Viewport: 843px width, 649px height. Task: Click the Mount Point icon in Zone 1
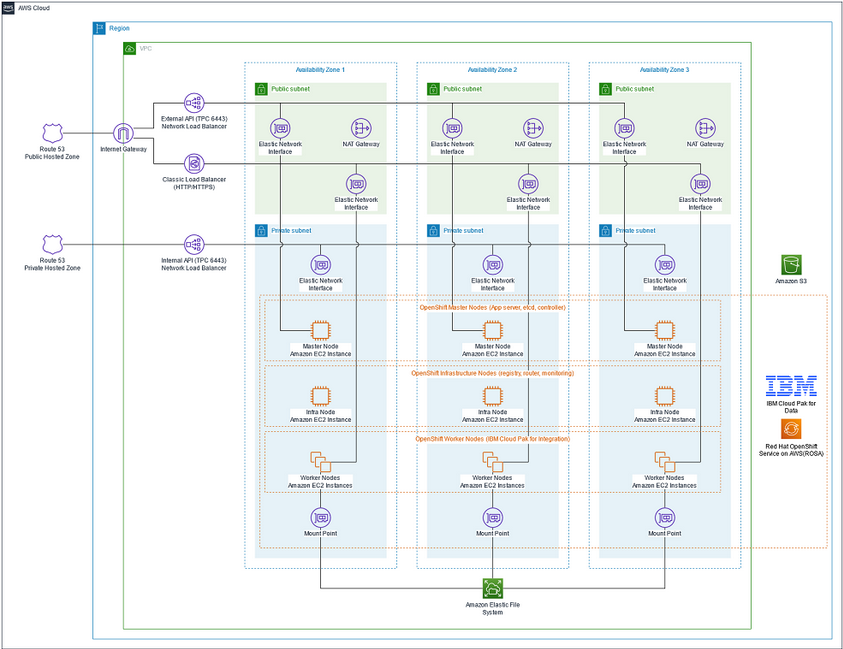point(320,518)
